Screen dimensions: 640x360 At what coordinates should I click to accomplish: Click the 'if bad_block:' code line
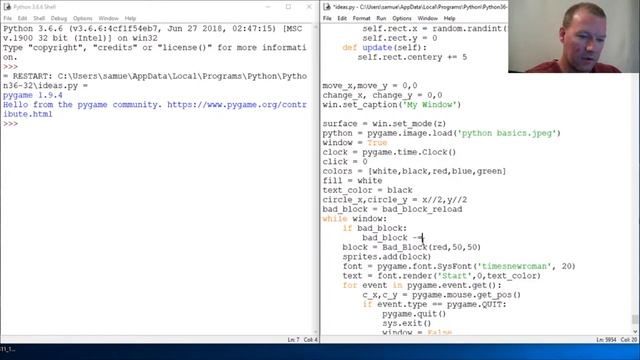pyautogui.click(x=375, y=228)
